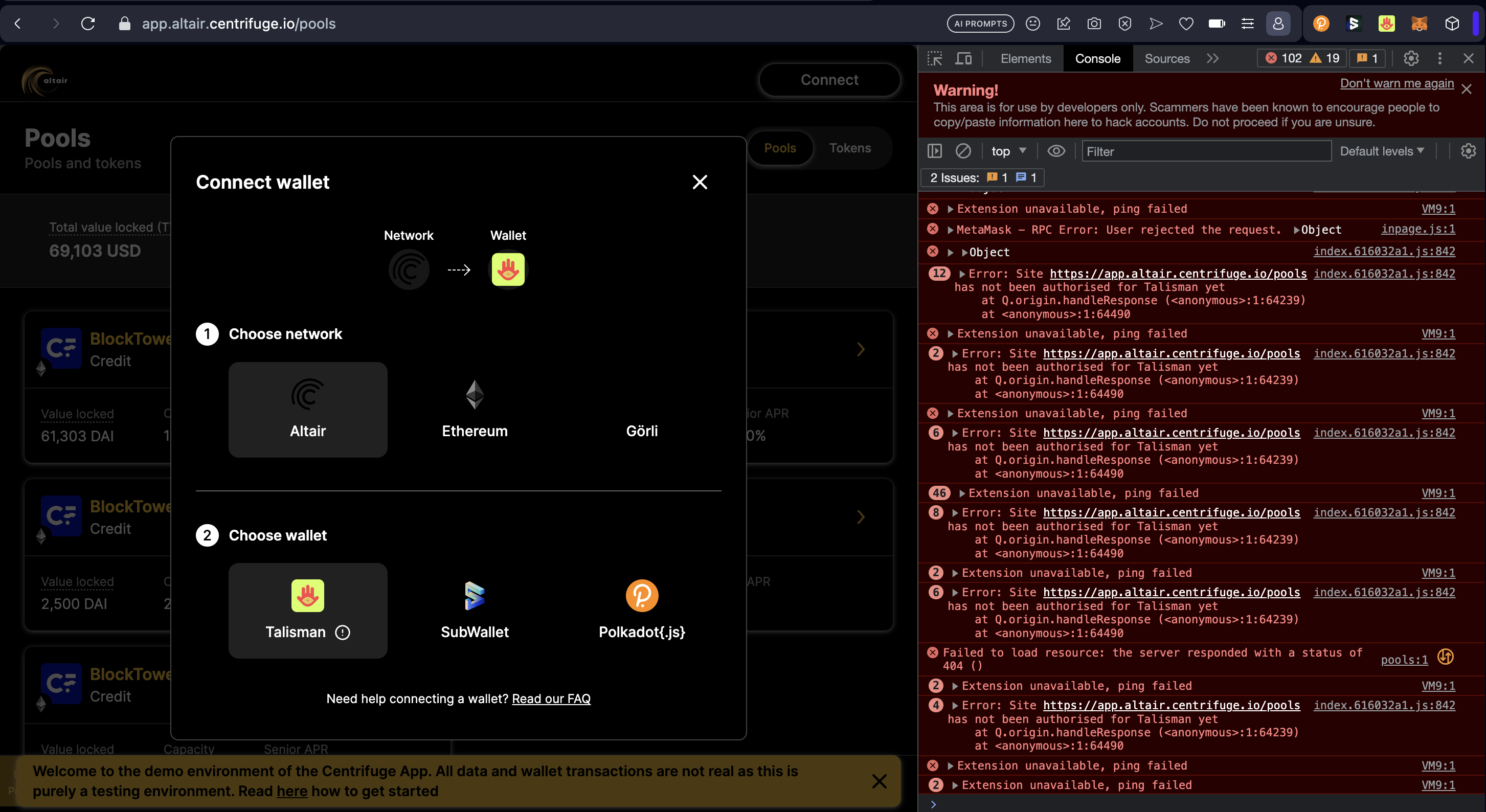Screen dimensions: 1486x812
Task: Create a live expression with the eye icon
Action: (1056, 151)
